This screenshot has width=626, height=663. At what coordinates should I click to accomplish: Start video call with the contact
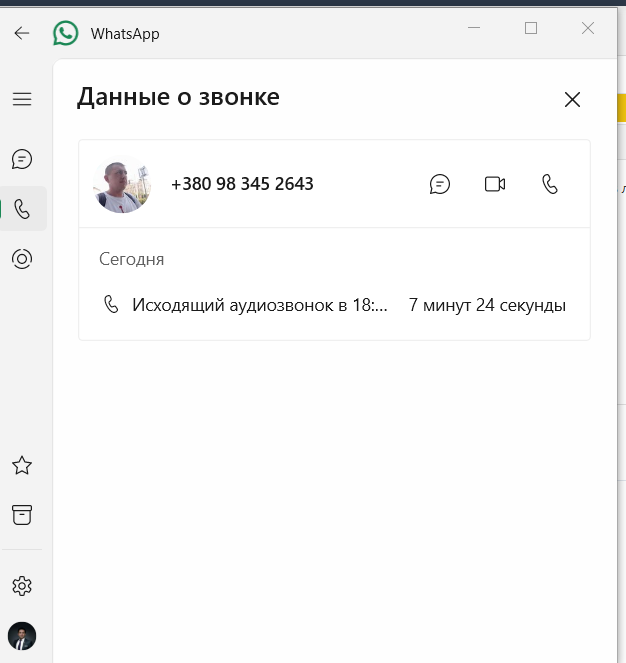[495, 184]
